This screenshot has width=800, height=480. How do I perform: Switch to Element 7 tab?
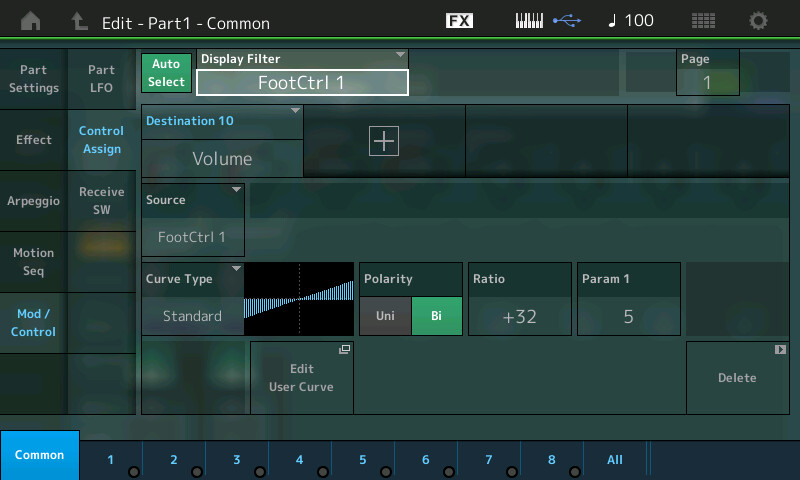pos(489,460)
